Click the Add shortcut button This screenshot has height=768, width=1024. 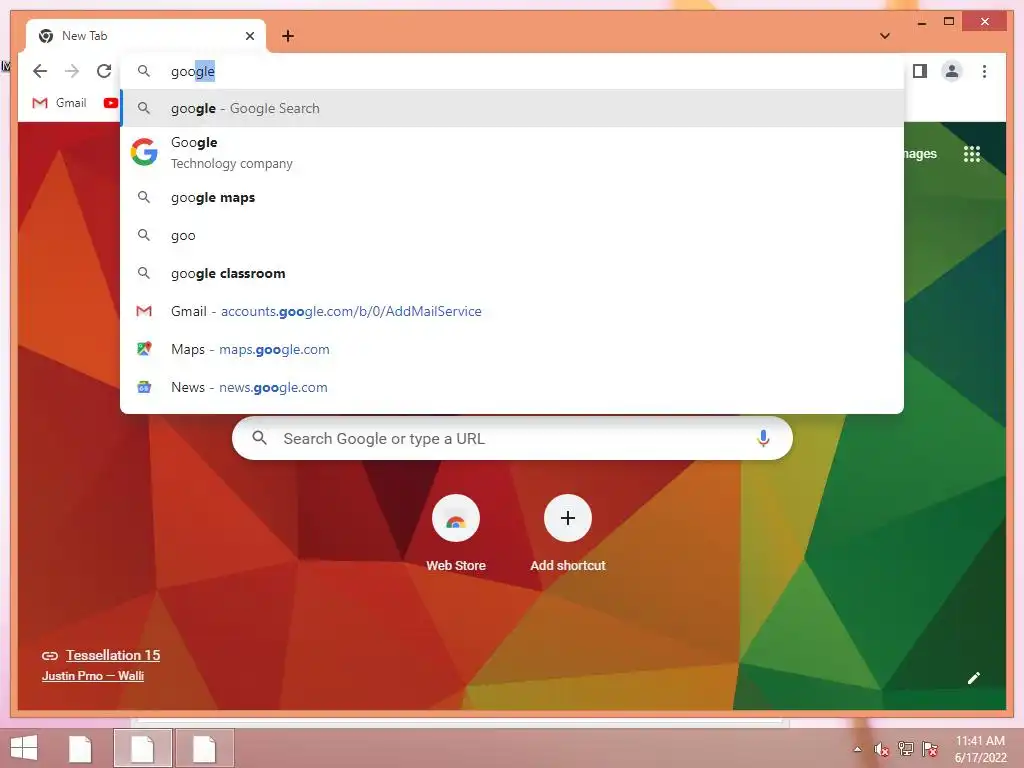click(568, 533)
